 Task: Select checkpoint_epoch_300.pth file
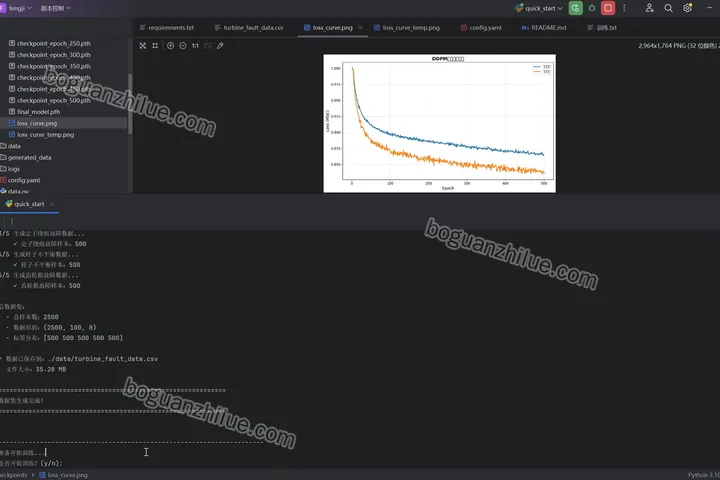click(54, 55)
